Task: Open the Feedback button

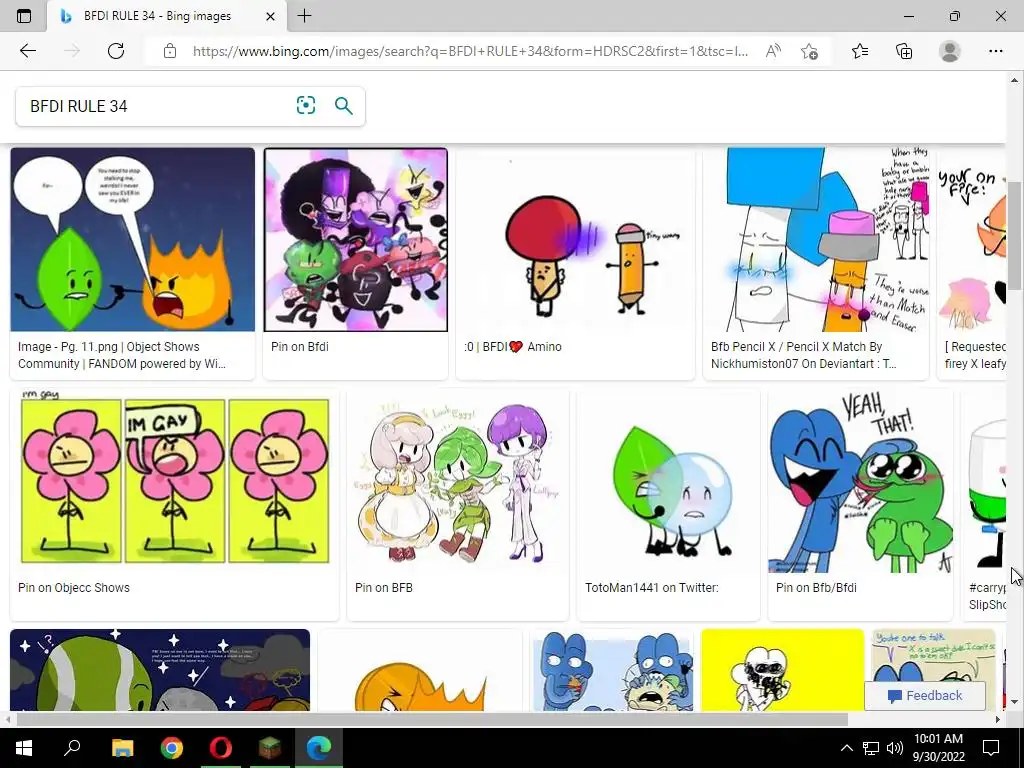Action: pos(925,696)
